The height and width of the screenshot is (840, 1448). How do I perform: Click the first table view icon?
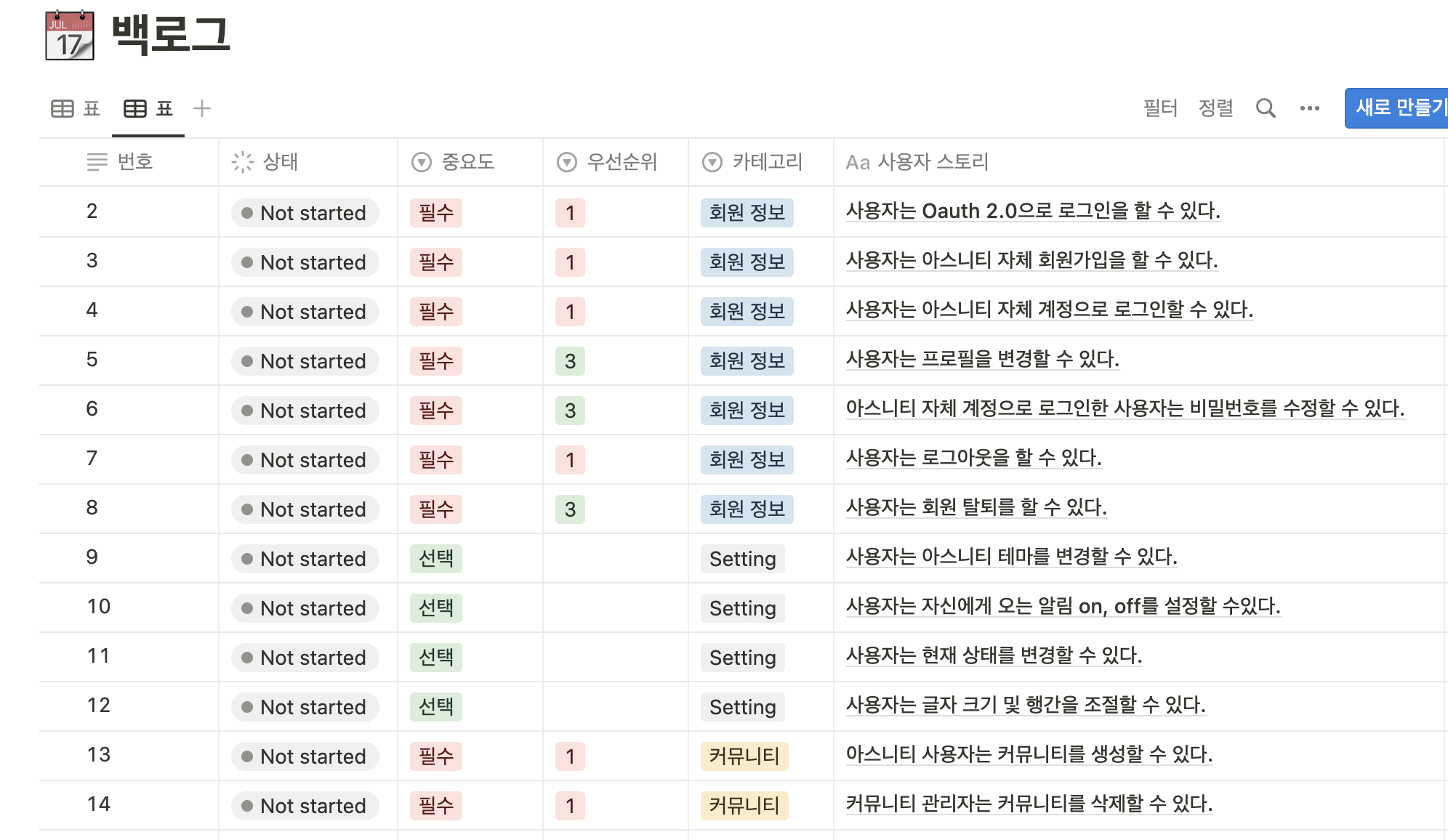click(63, 108)
